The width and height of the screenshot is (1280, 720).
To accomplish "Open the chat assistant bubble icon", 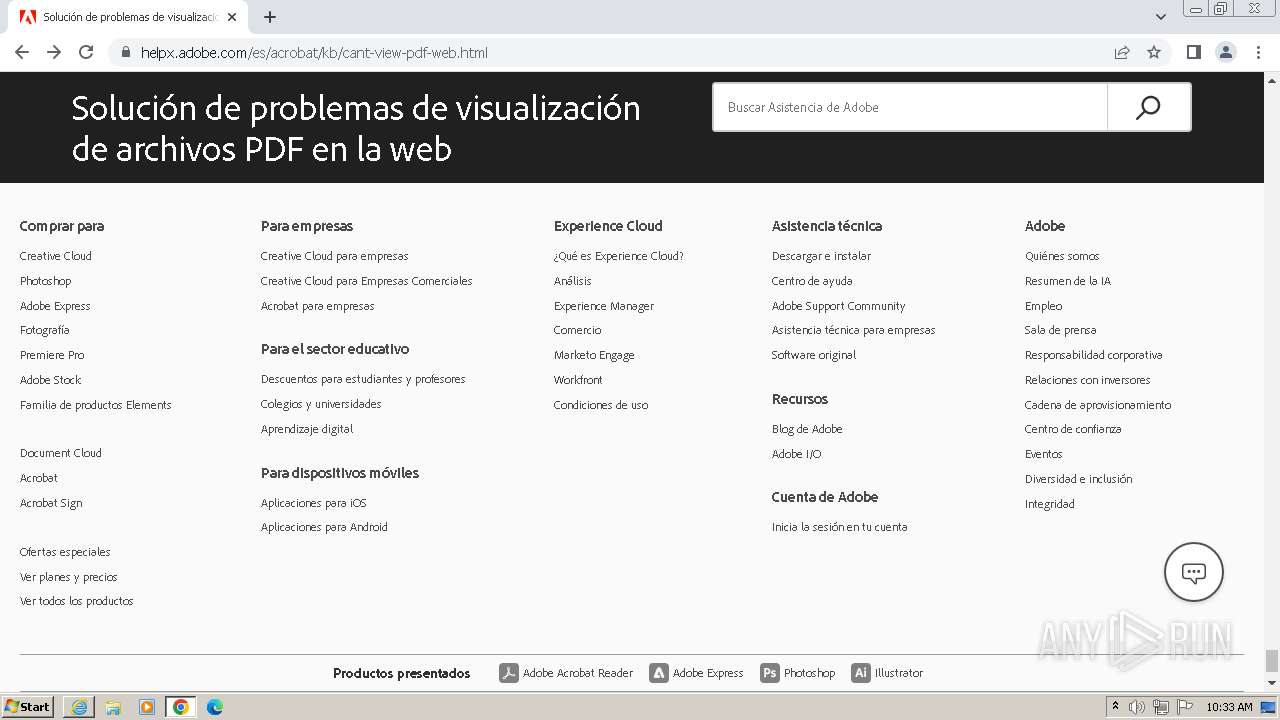I will [x=1194, y=572].
